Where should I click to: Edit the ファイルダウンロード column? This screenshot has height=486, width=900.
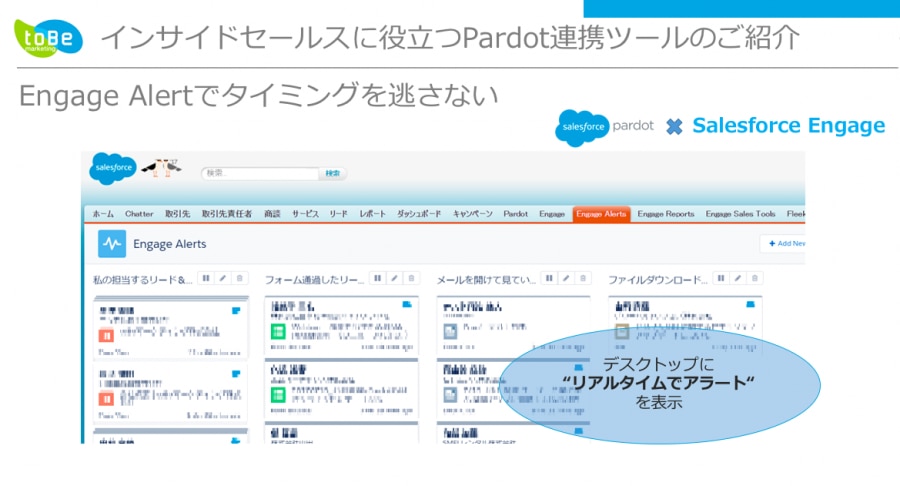(x=738, y=279)
